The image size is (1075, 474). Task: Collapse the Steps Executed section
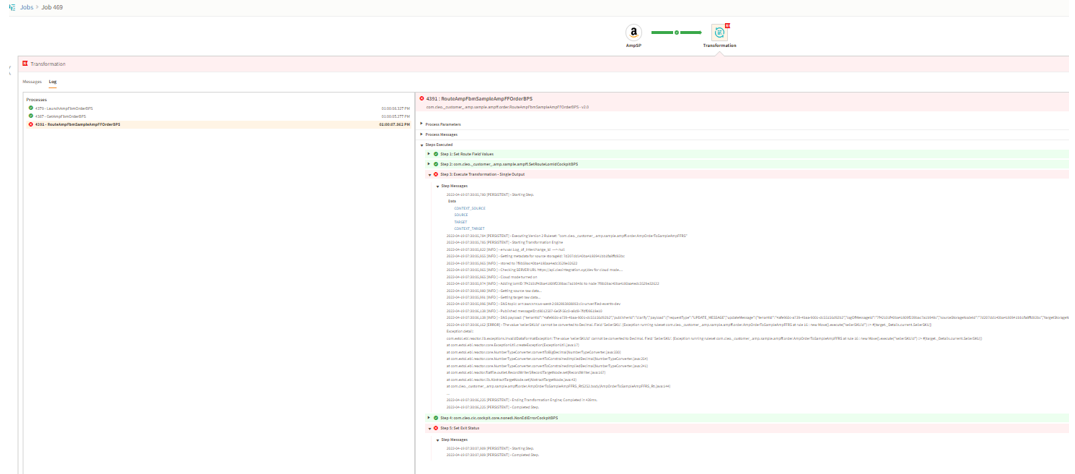coord(422,145)
